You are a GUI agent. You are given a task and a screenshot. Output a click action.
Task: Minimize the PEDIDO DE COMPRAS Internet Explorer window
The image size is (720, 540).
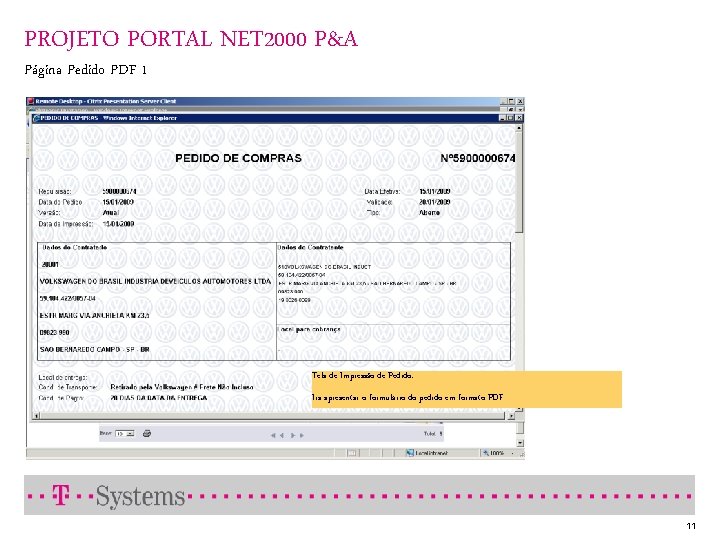point(502,118)
